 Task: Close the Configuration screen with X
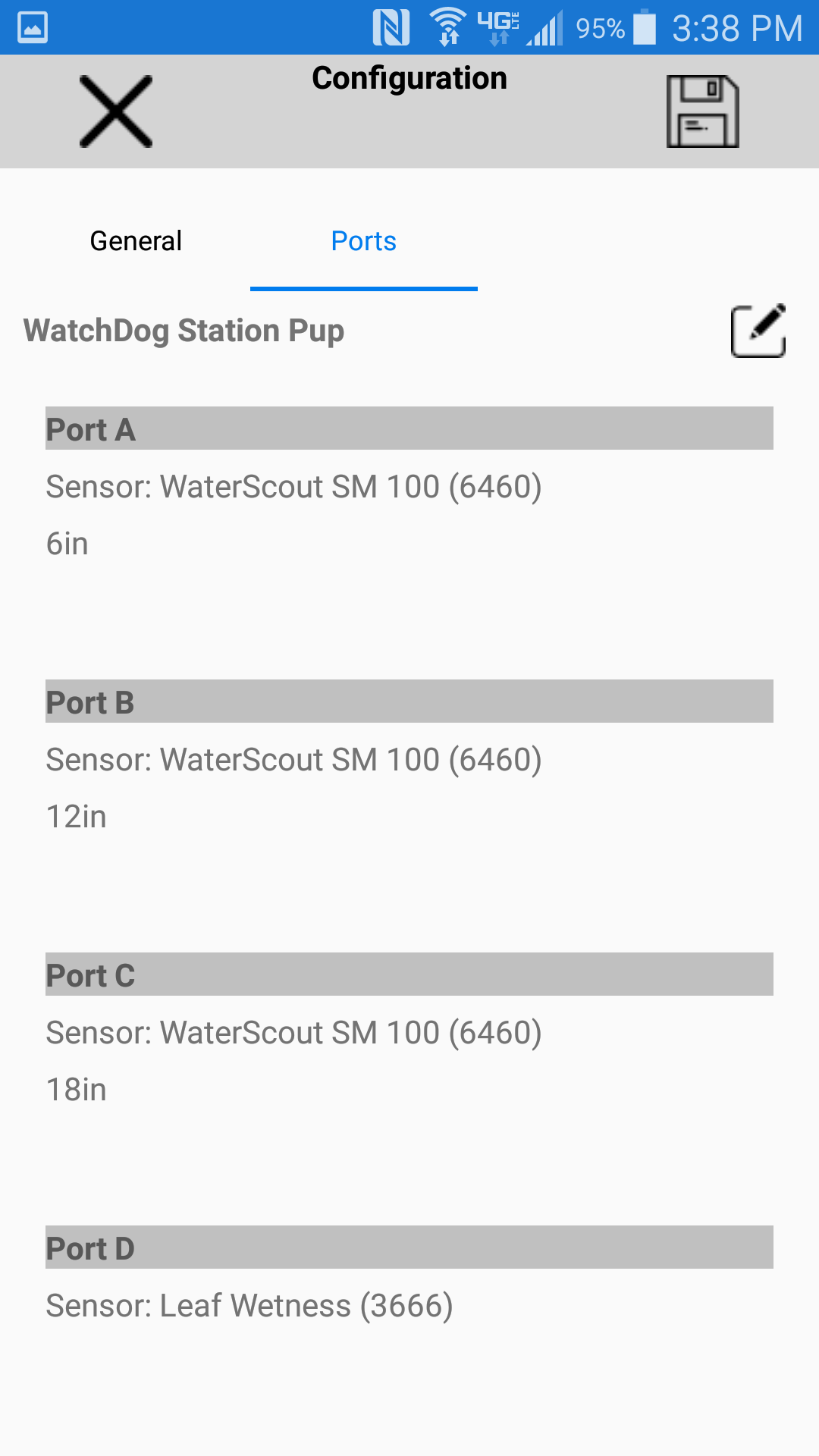(x=116, y=111)
